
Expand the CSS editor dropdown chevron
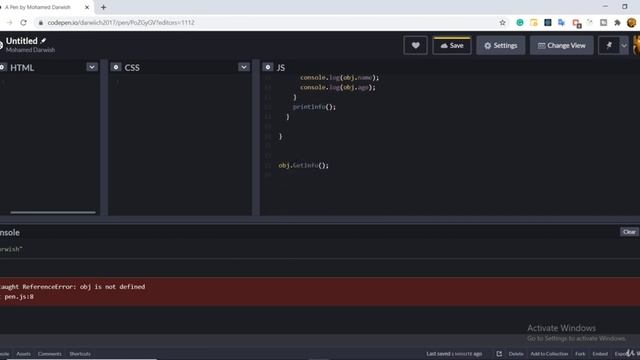click(244, 67)
